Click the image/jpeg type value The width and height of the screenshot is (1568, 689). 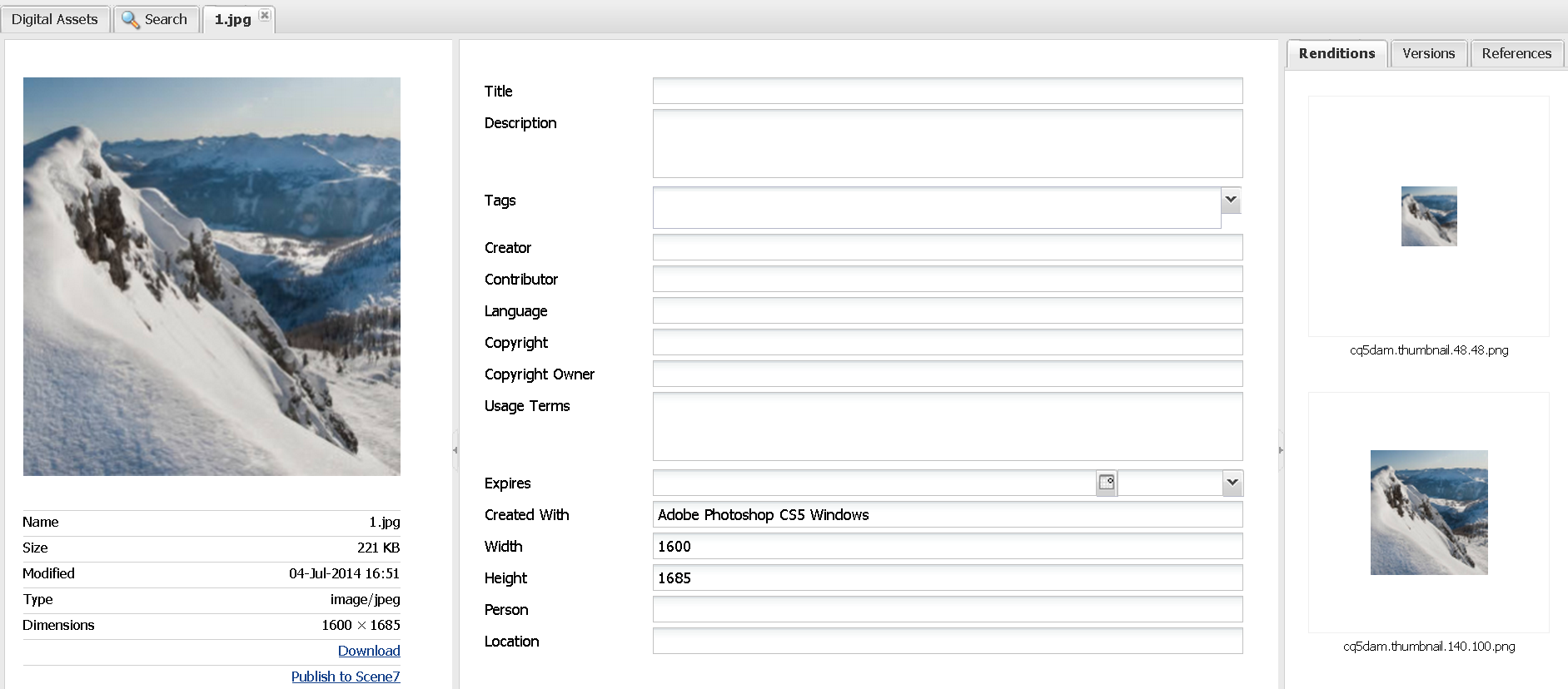pyautogui.click(x=366, y=599)
